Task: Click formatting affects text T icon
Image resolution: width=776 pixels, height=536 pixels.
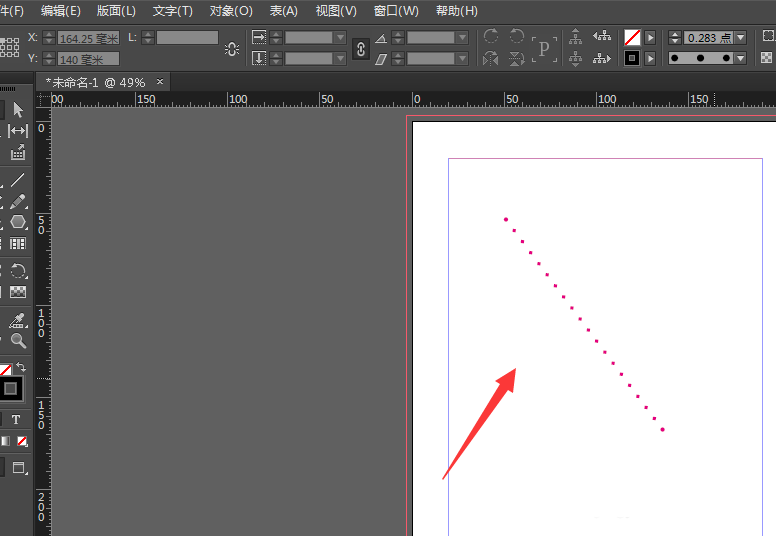Action: (x=16, y=420)
